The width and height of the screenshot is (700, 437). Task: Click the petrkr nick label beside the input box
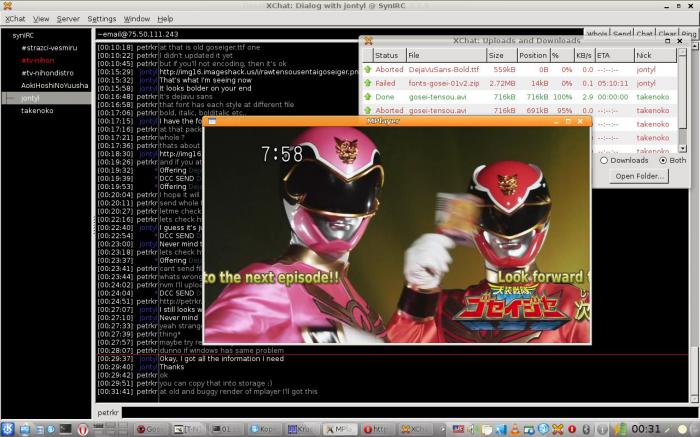108,412
